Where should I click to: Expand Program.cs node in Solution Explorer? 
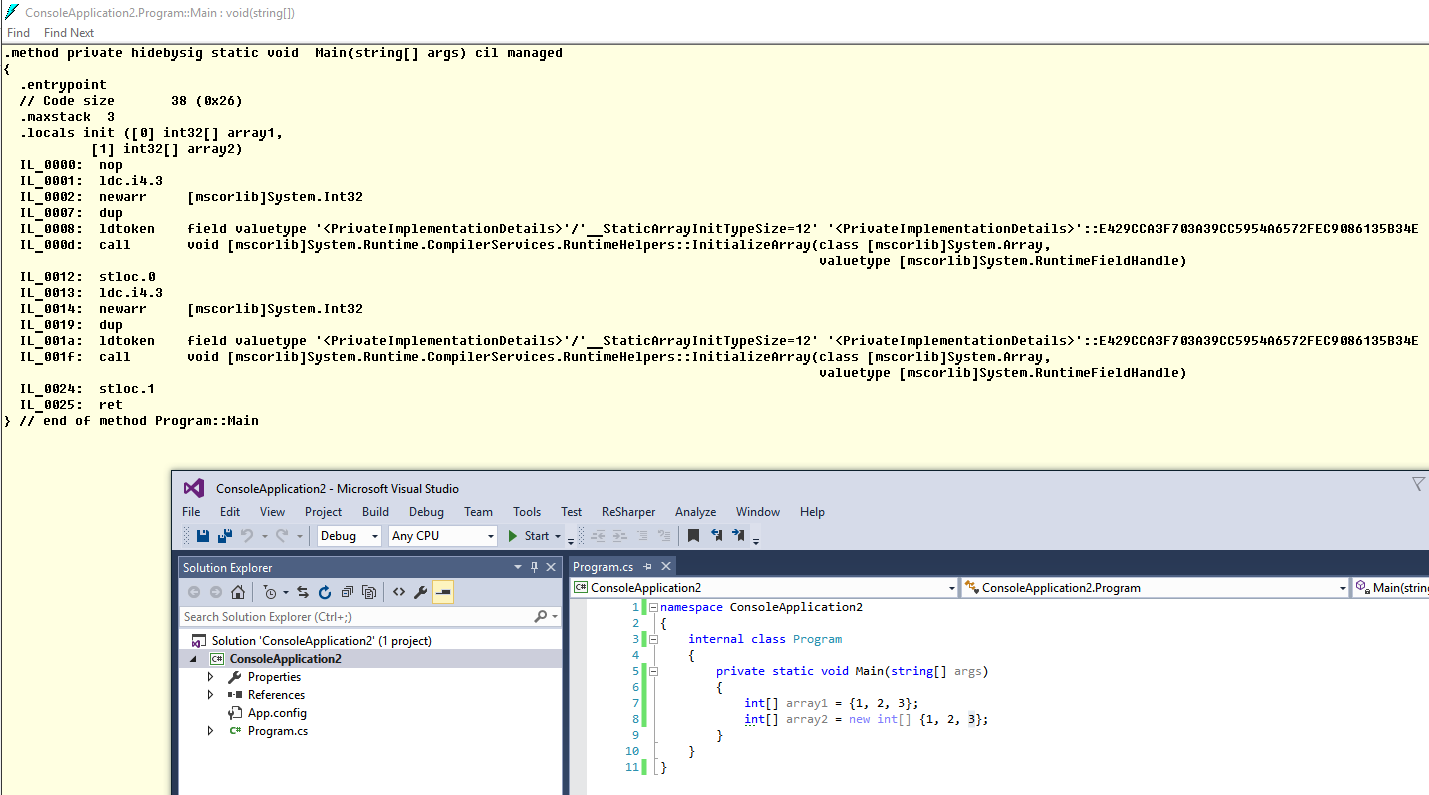[210, 731]
